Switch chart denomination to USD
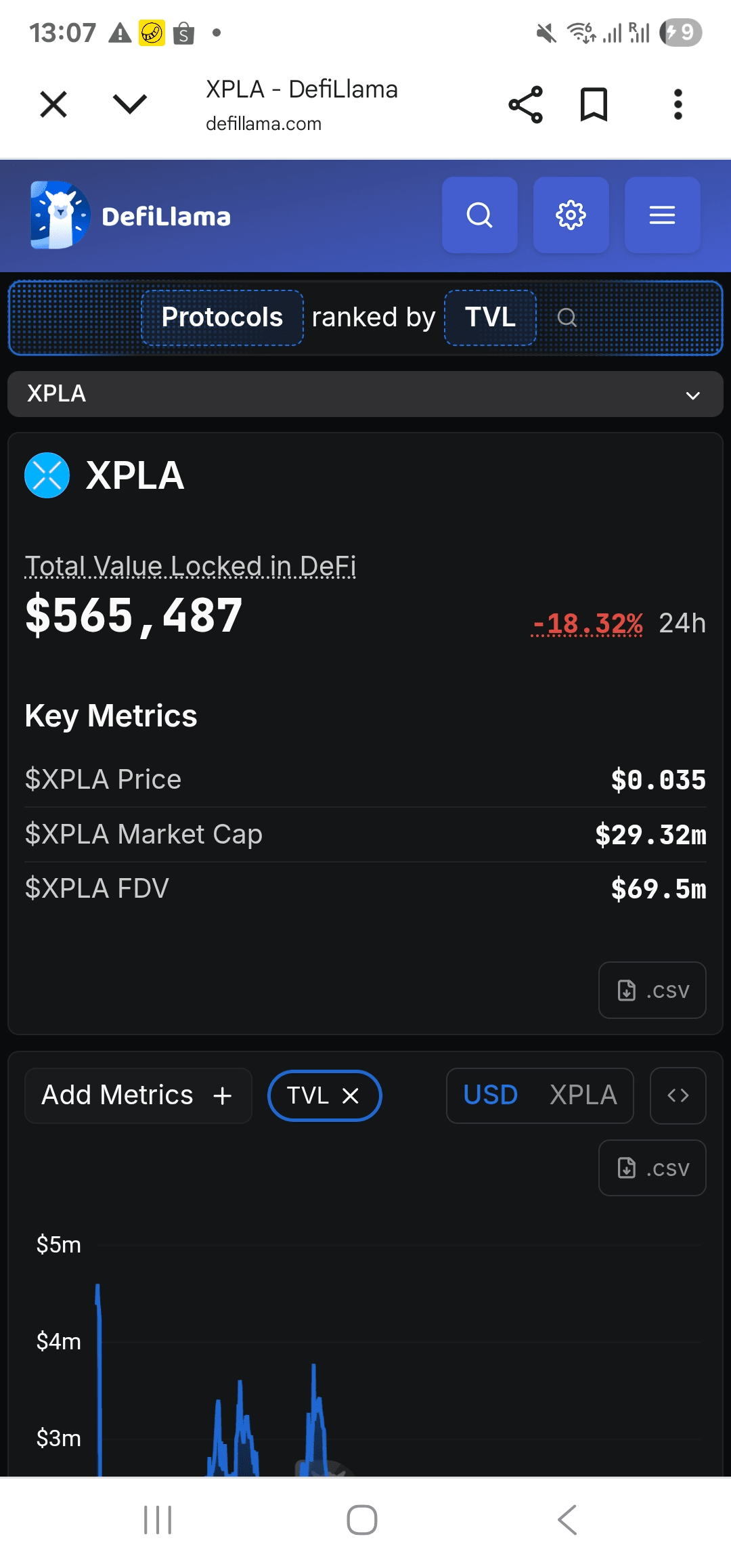 [x=491, y=1095]
